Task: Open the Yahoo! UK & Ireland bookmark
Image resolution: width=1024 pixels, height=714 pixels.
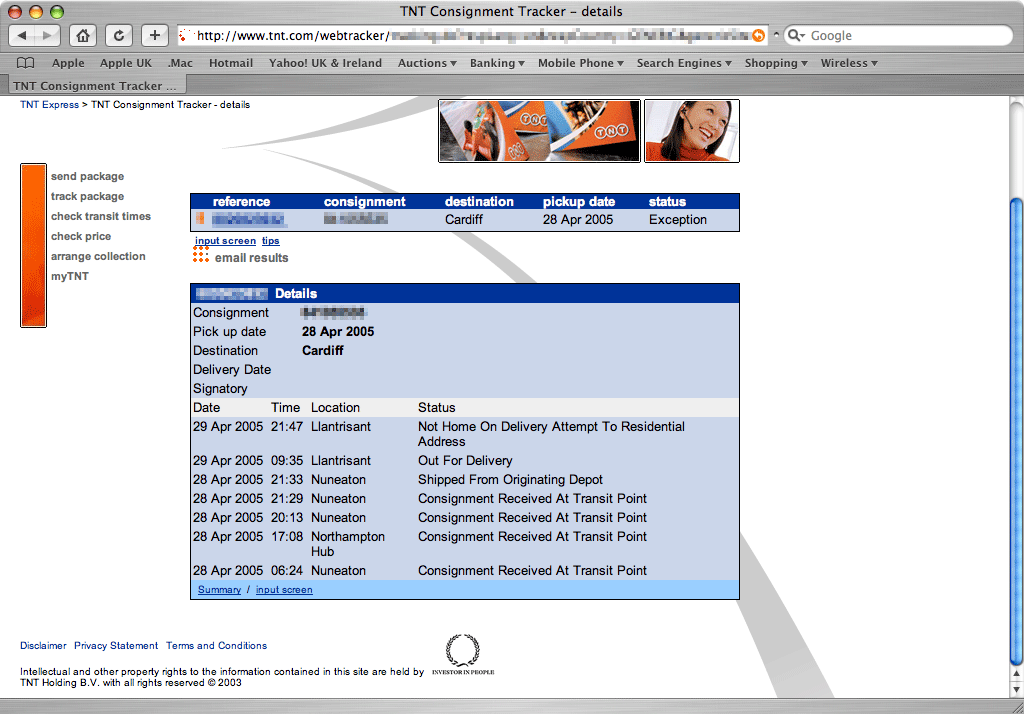Action: (x=325, y=63)
